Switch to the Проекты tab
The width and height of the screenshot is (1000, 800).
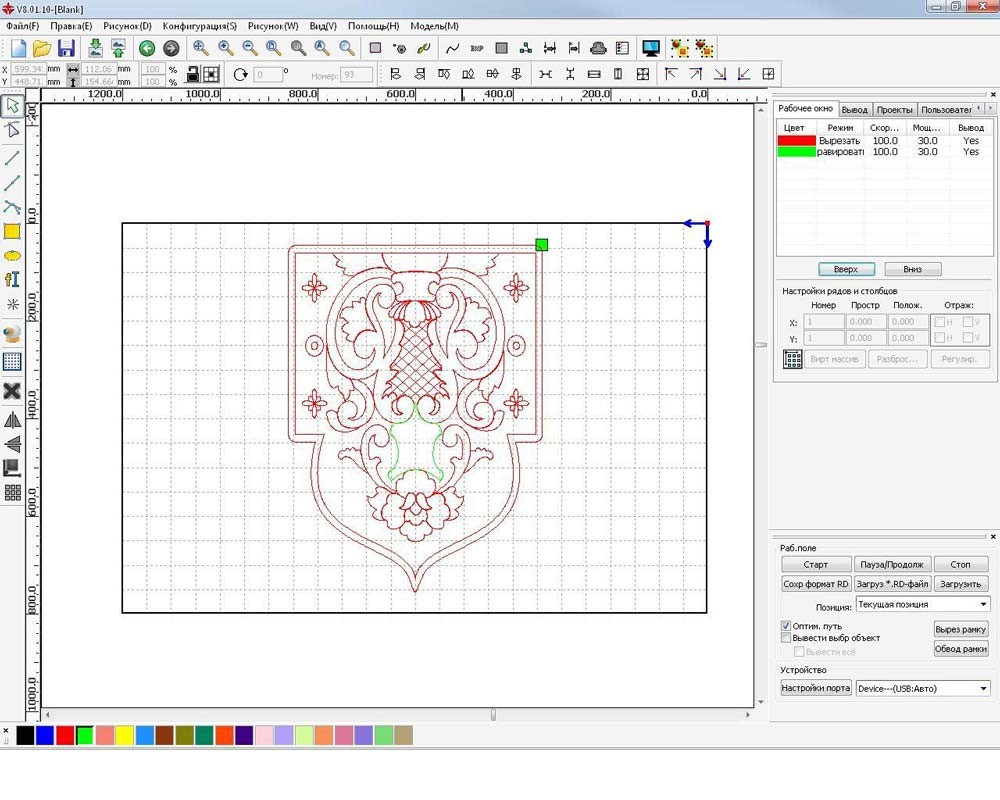pyautogui.click(x=894, y=110)
